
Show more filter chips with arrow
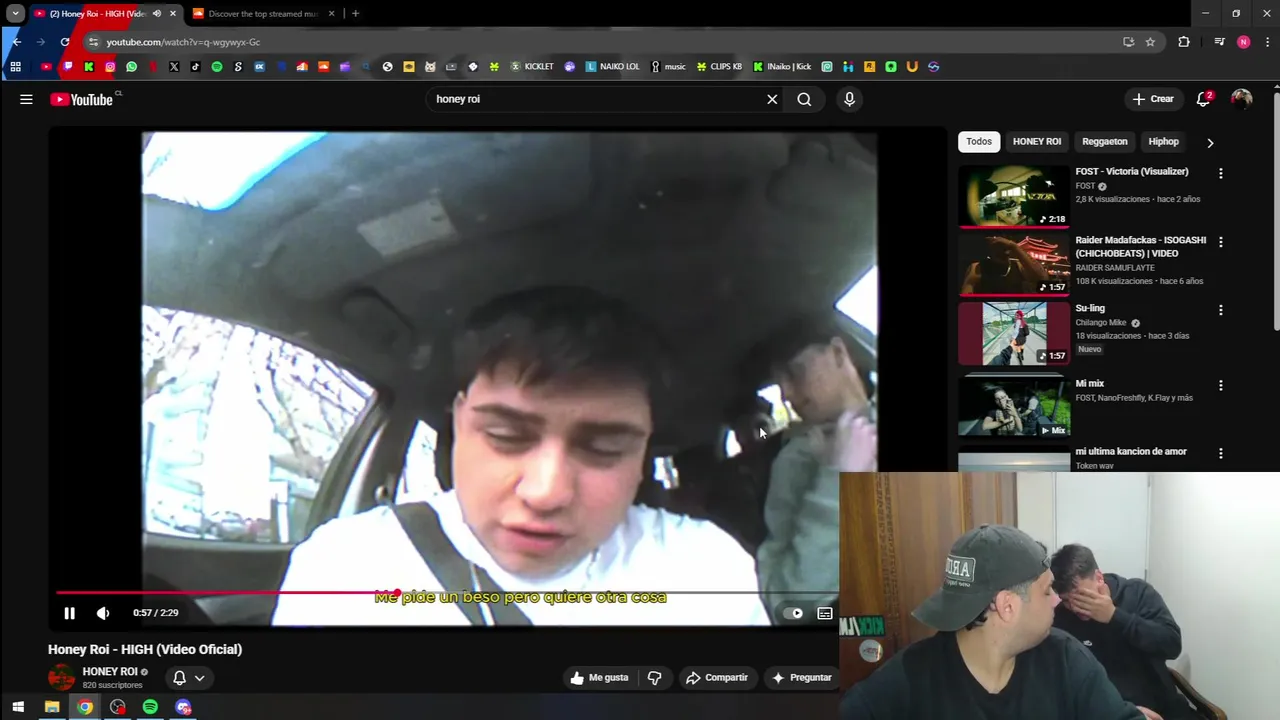pos(1210,143)
